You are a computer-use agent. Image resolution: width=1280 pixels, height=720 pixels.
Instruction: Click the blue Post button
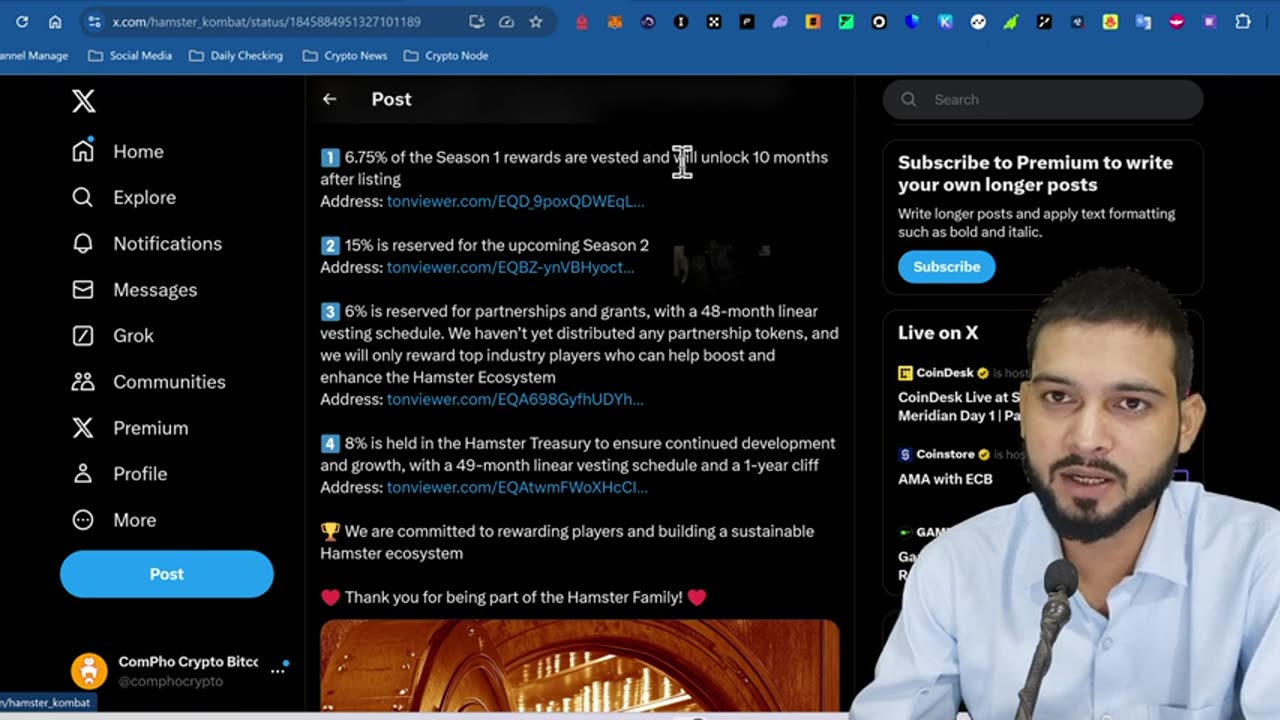(x=166, y=574)
